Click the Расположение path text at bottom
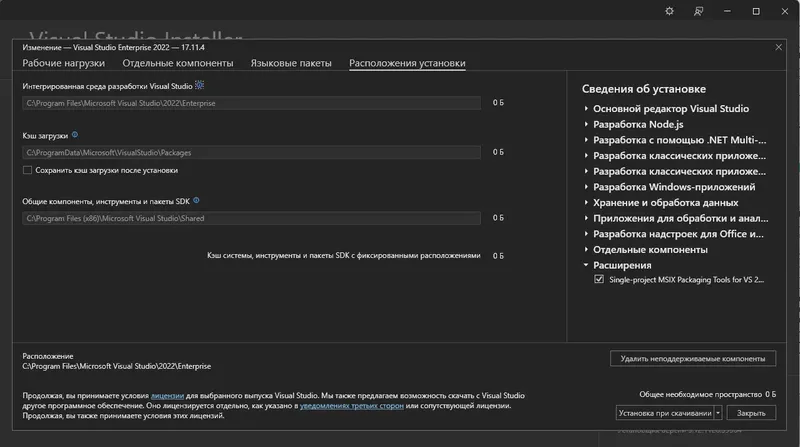This screenshot has width=800, height=447. [x=116, y=366]
